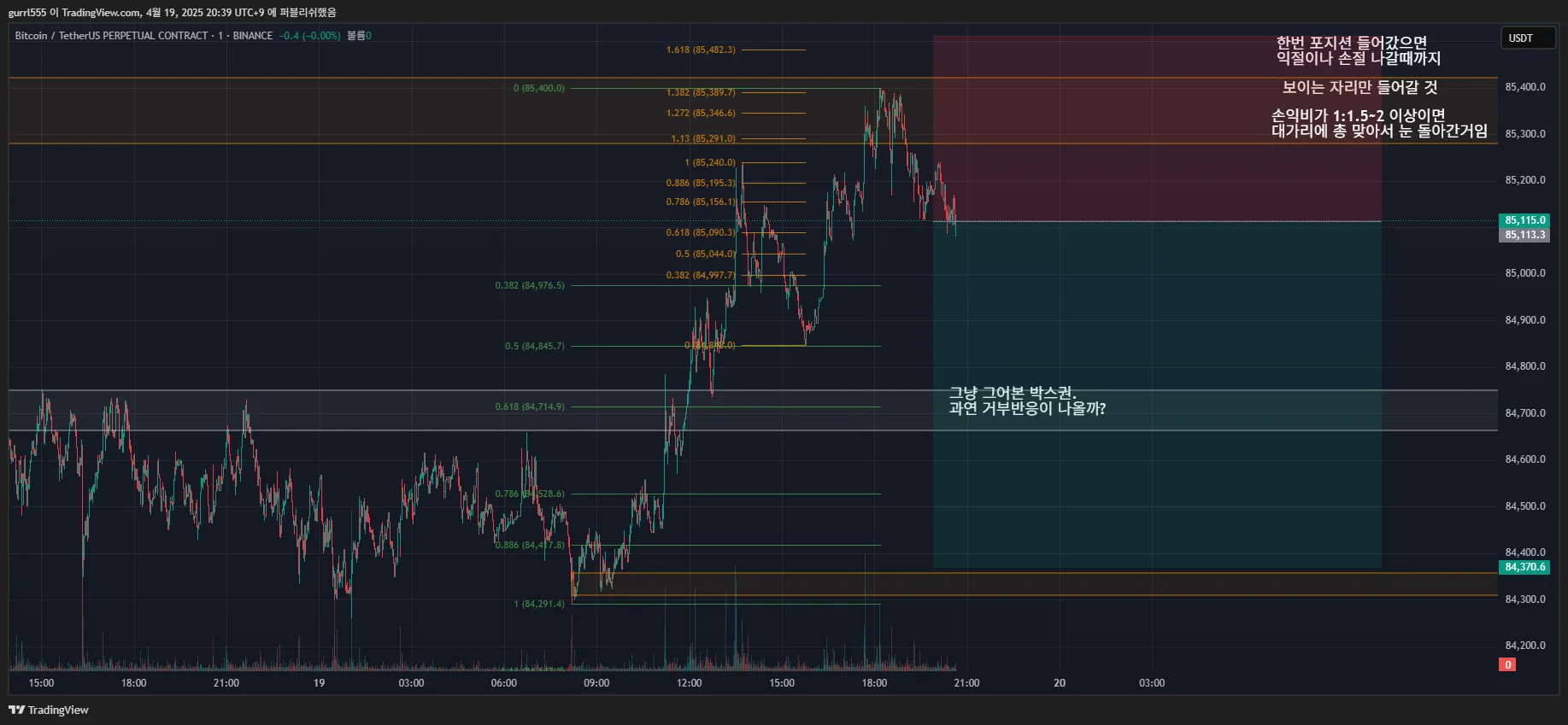Click the green 84,370.6 target price label
This screenshot has height=725, width=1568.
(x=1525, y=567)
